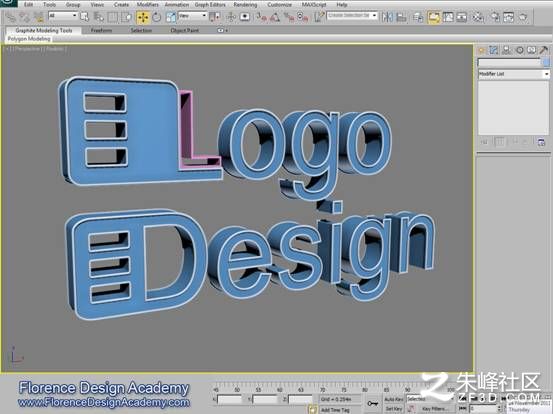Click the Align tool icon
Image resolution: width=553 pixels, height=414 pixels.
401,17
